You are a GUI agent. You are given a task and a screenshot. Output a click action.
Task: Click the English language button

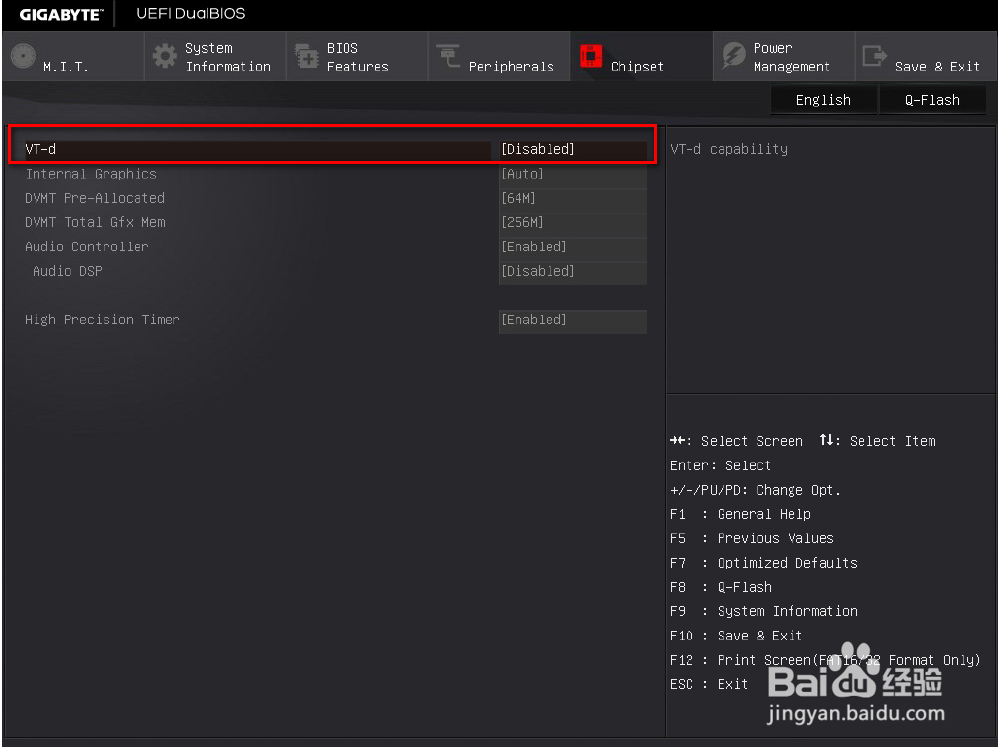pos(823,100)
